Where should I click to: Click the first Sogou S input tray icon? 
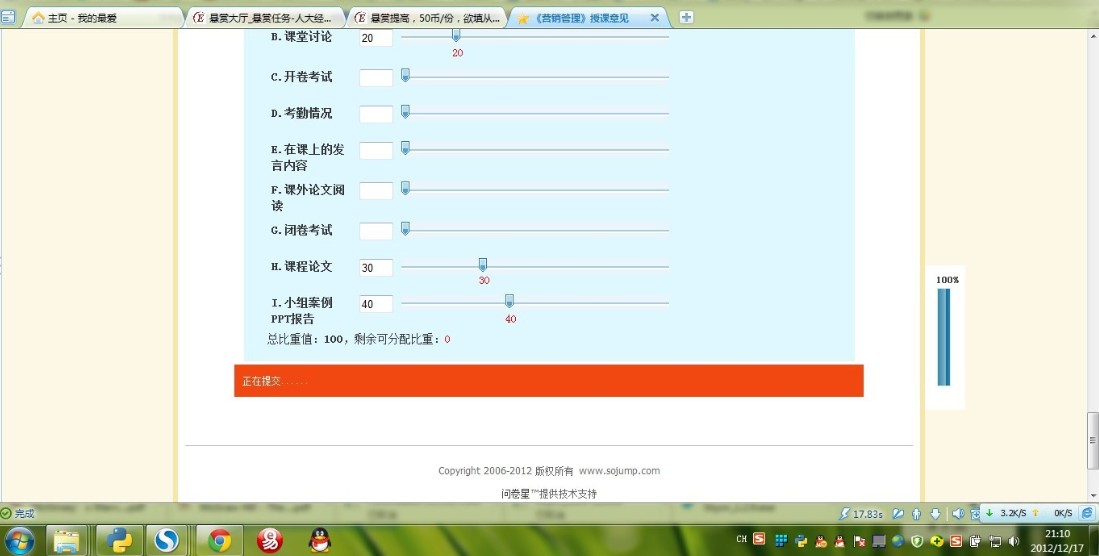(x=759, y=538)
